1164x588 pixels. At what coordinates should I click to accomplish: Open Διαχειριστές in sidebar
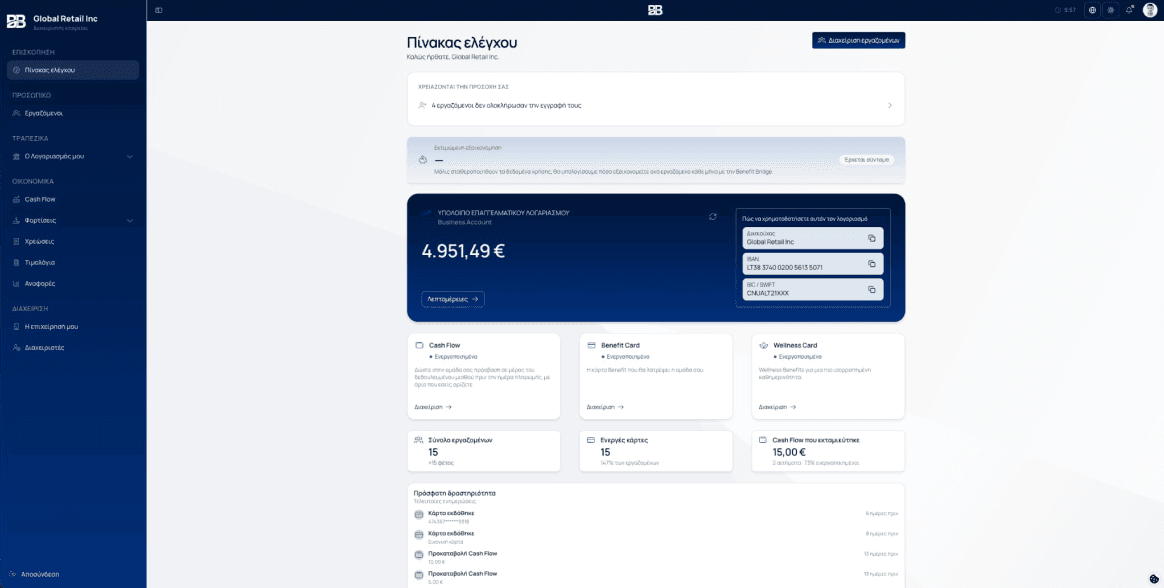coord(73,347)
